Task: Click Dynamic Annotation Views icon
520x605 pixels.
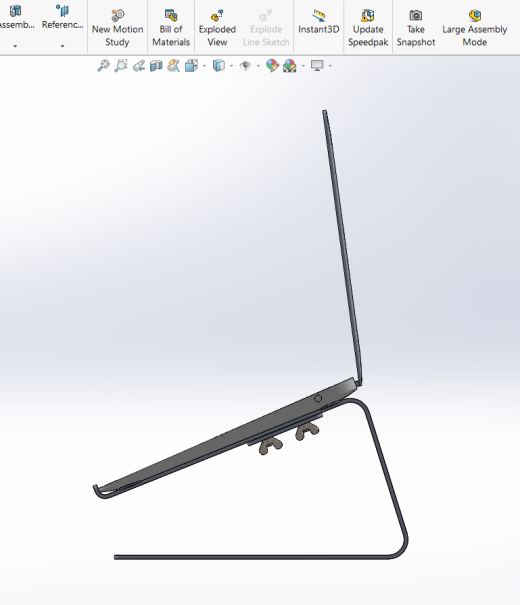Action: pos(174,66)
